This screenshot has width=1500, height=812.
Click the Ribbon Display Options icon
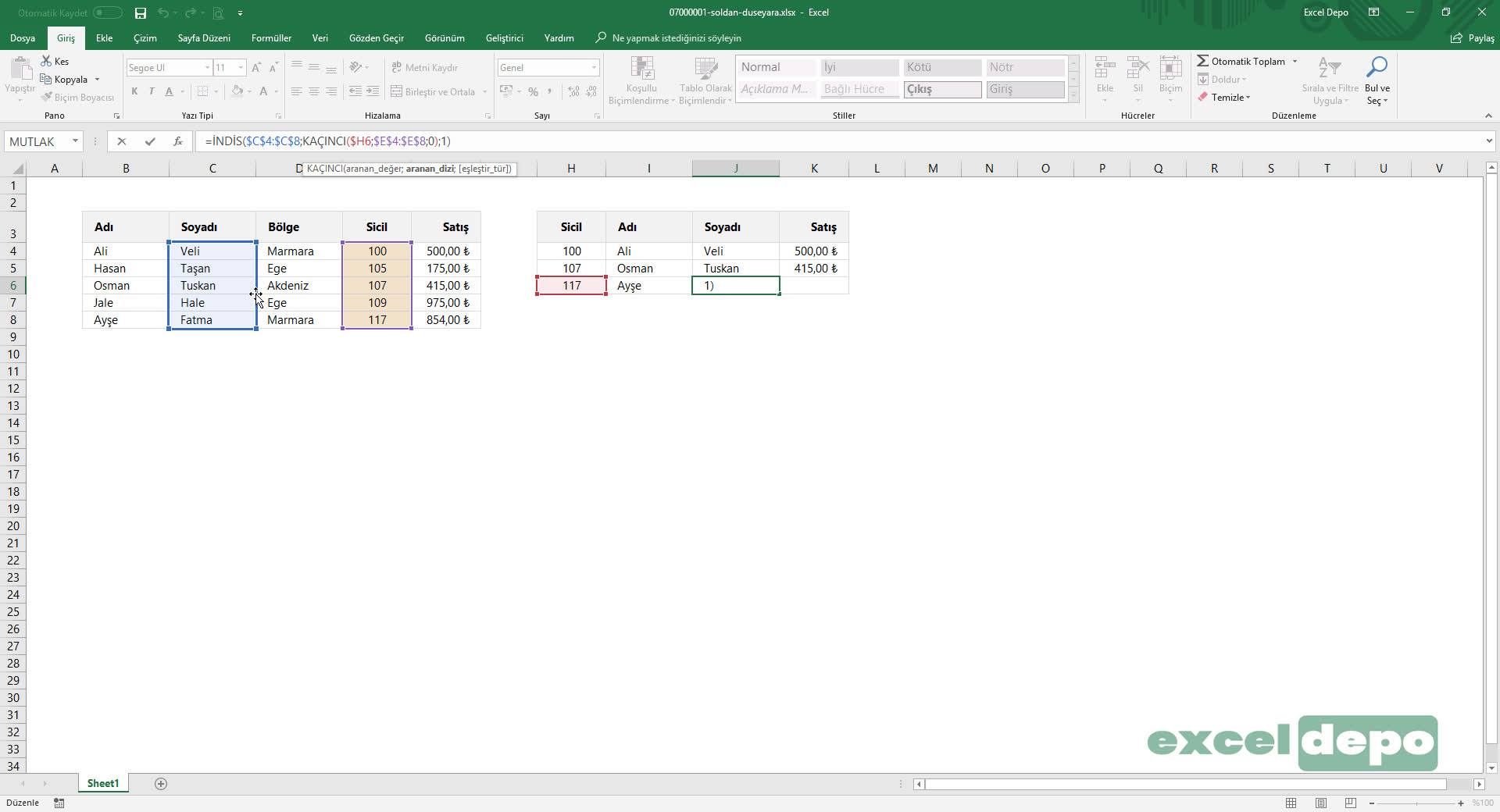pyautogui.click(x=1374, y=12)
